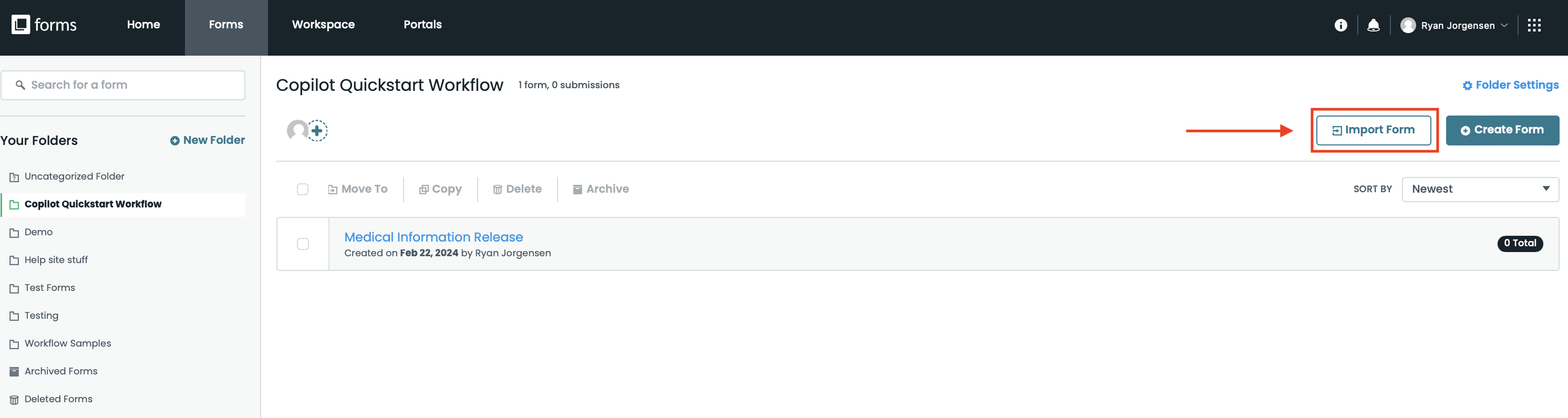Switch to the Workspace tab
The width and height of the screenshot is (1568, 418).
pos(323,24)
